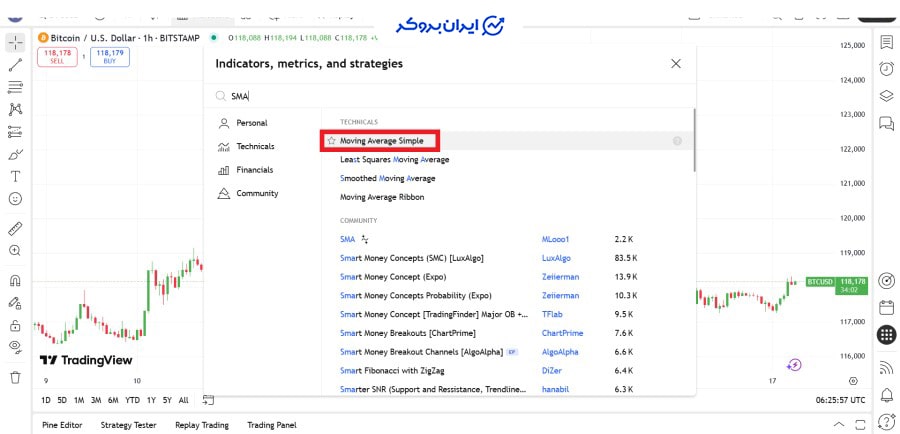This screenshot has height=434, width=900.
Task: Close the Indicators dialog
Action: [676, 64]
